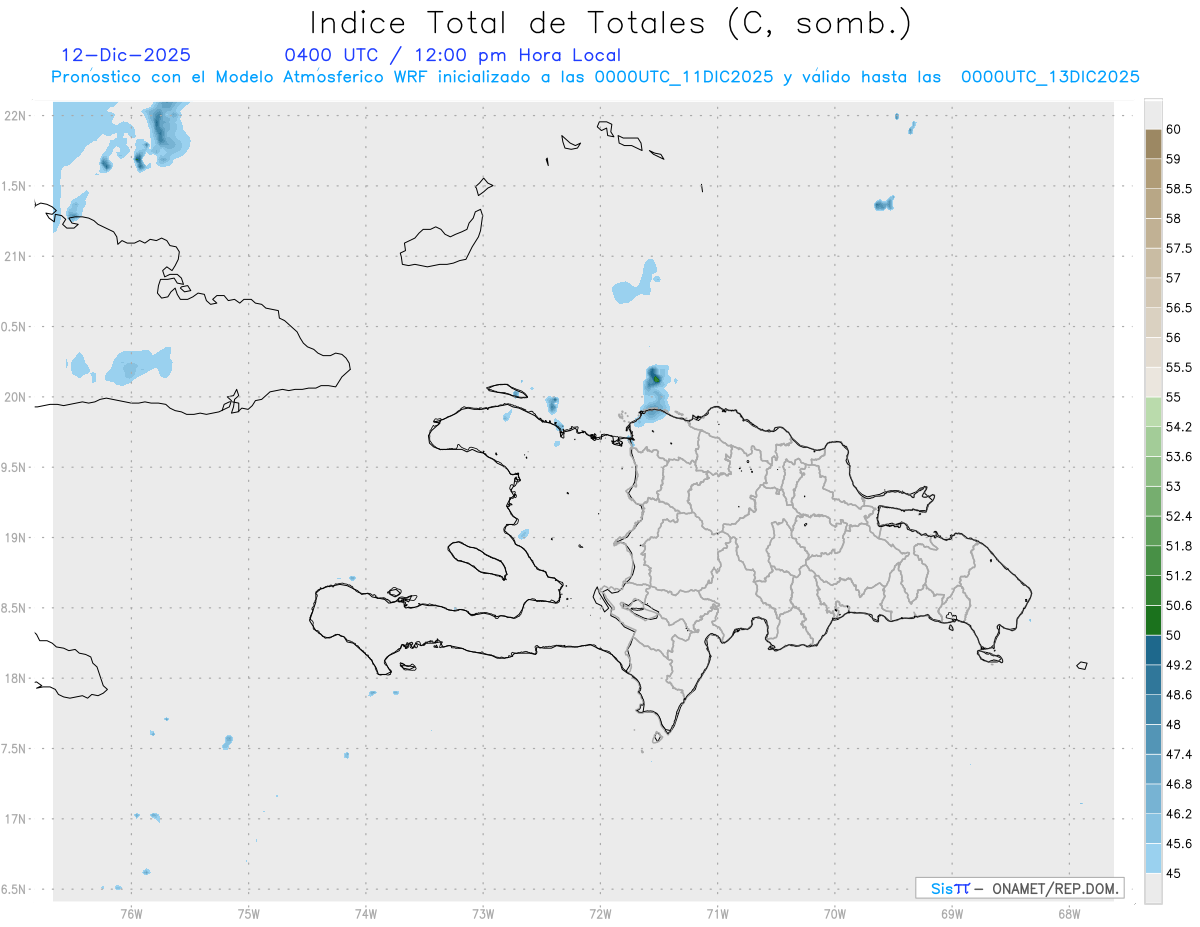Screen dimensions: 1200x927
Task: Click the colorbar label '58.5'
Action: tap(1179, 188)
